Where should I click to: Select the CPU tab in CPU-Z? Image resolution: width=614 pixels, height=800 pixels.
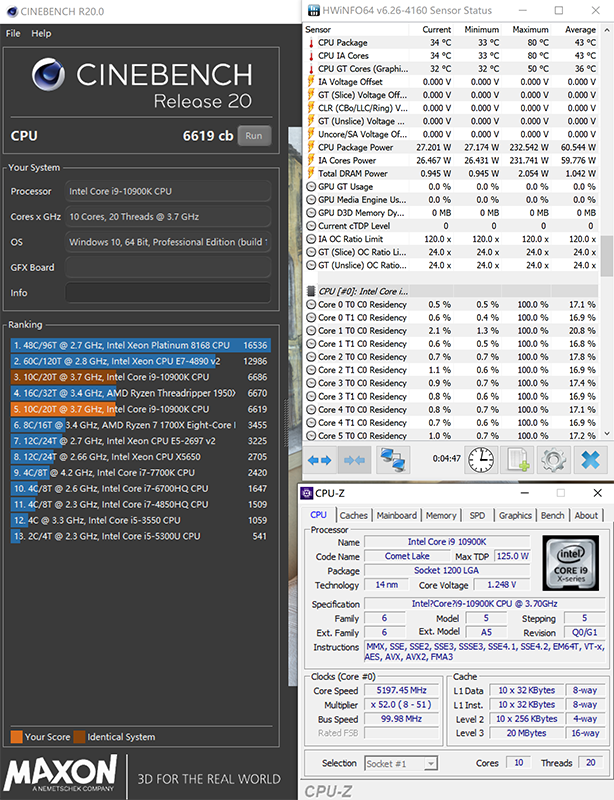coord(318,515)
